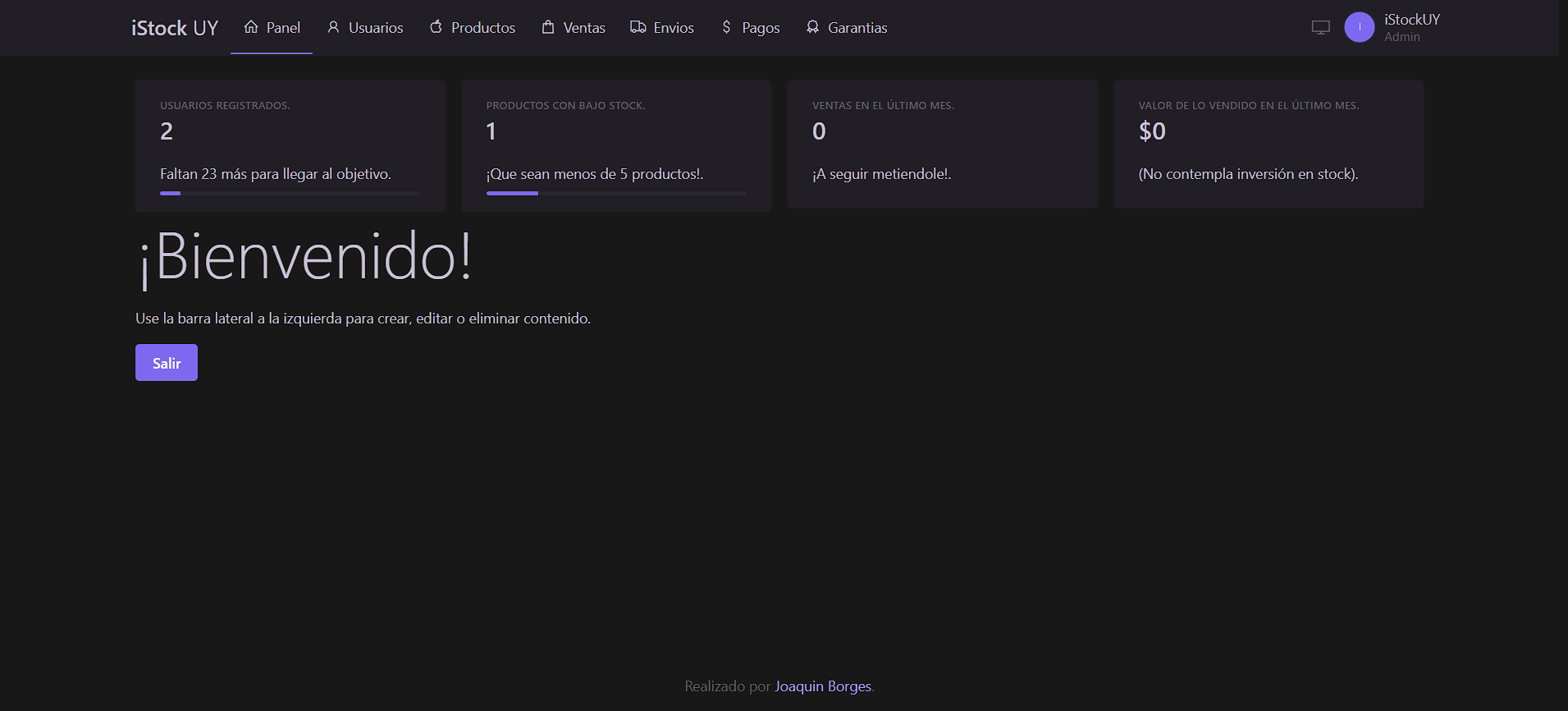Click the iStock UY brand logo
Image resolution: width=1568 pixels, height=711 pixels.
175,28
